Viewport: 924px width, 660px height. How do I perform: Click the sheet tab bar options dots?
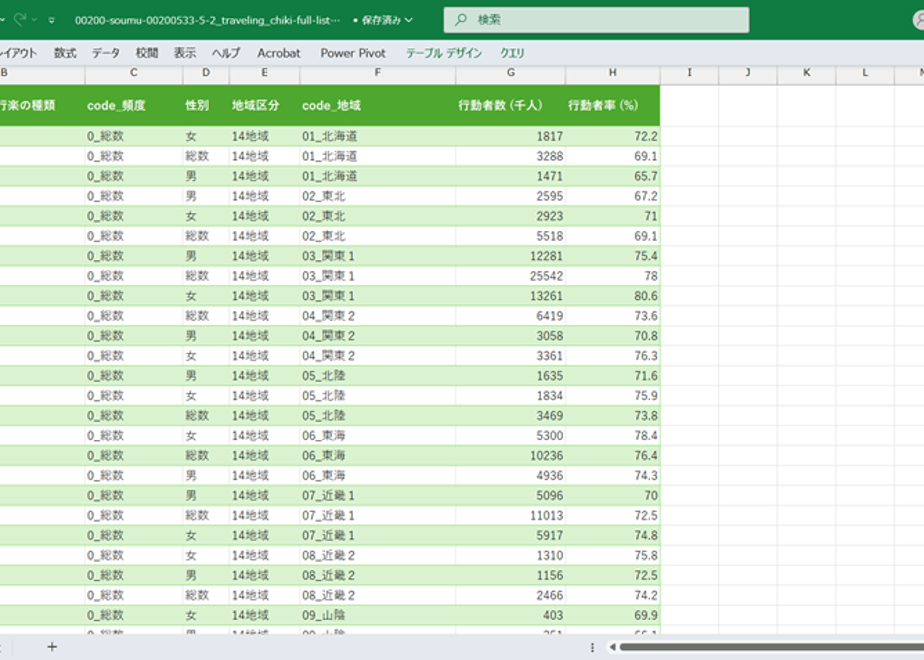pos(592,647)
